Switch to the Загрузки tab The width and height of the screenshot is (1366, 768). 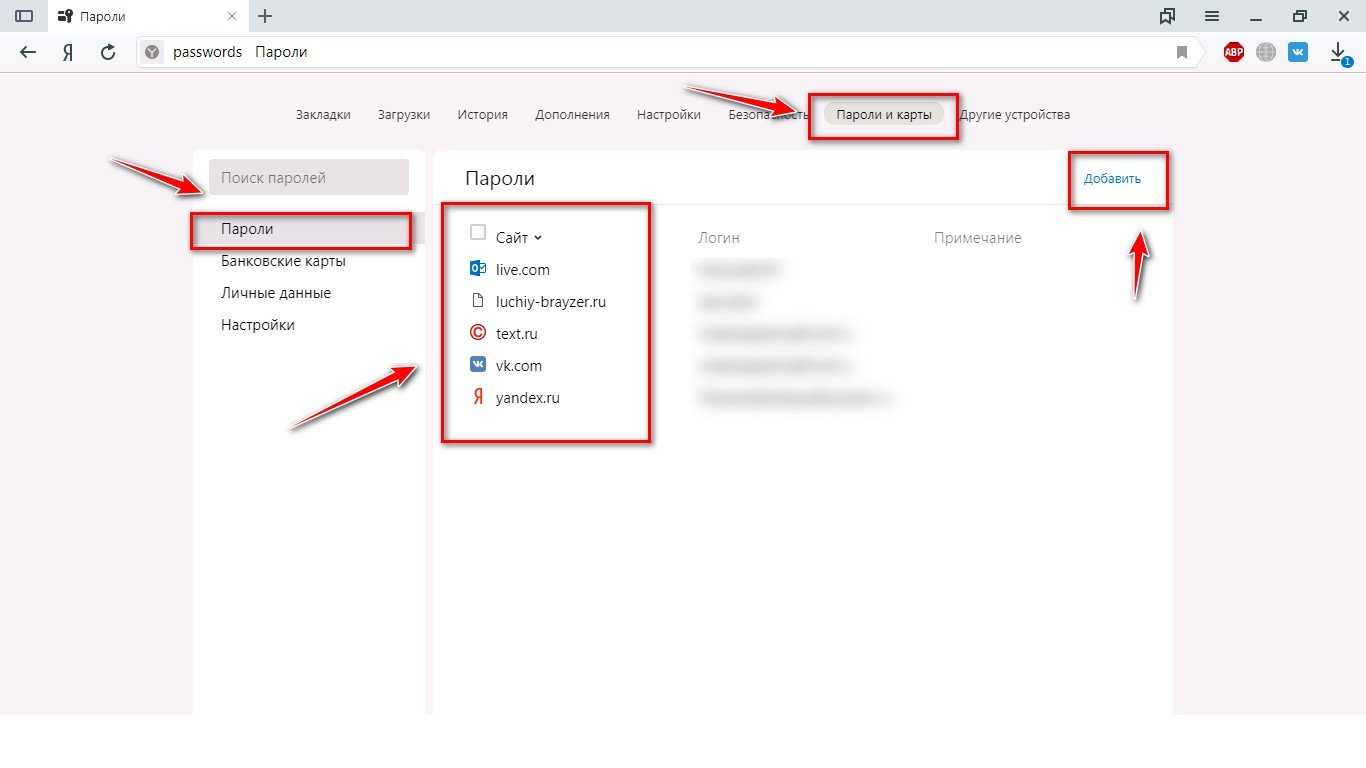[404, 114]
